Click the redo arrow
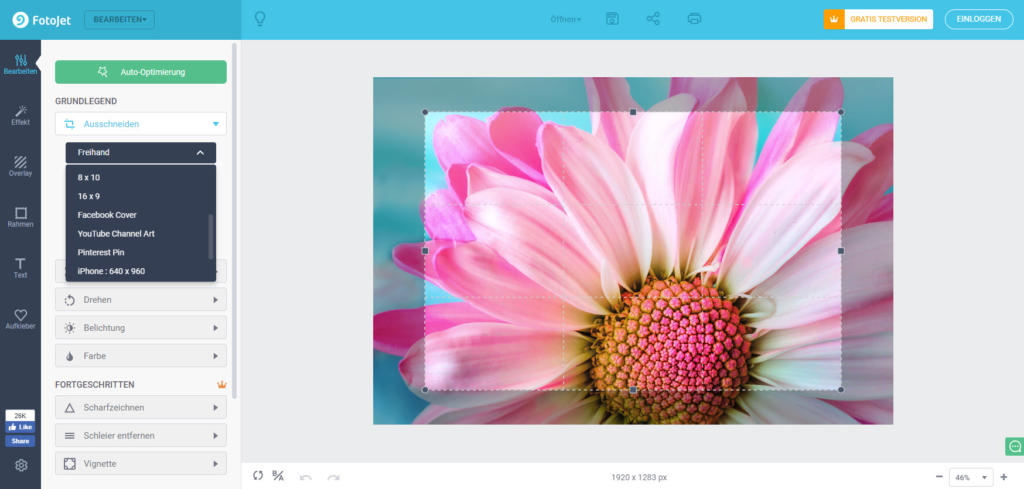 click(x=334, y=477)
